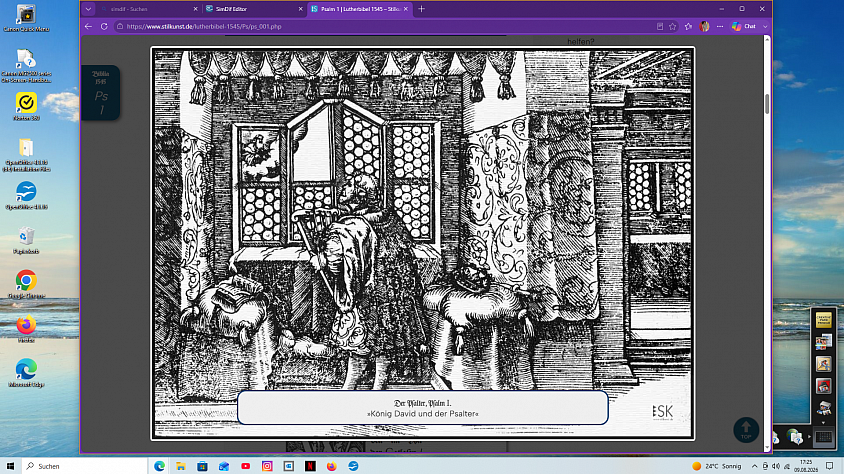Open Canon MG7500 series manual desktop icon

[26, 66]
